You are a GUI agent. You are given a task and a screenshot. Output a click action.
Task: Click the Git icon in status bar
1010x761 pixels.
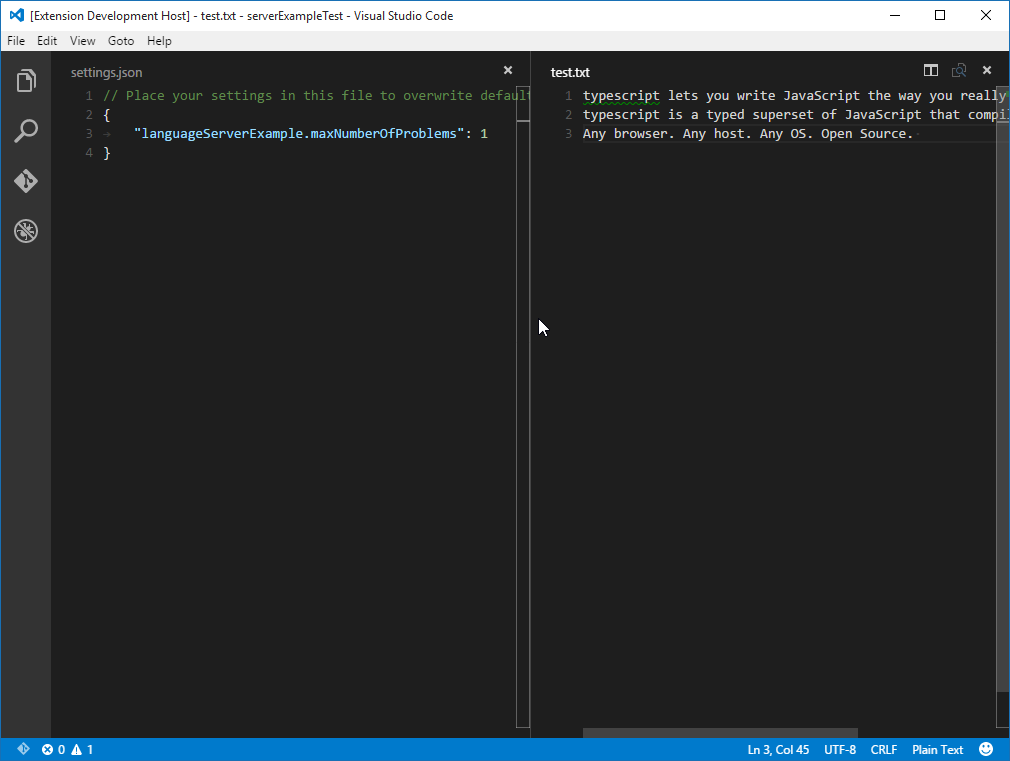23,749
